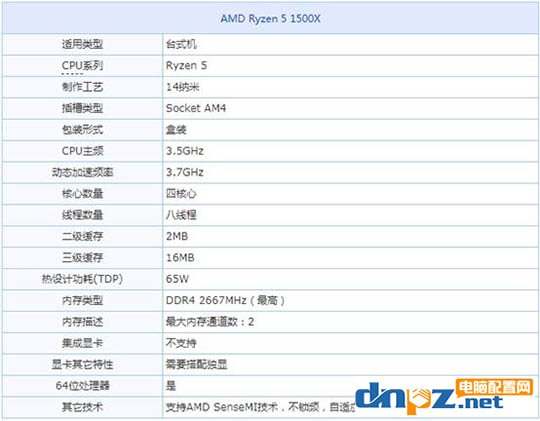Select the CPU主频 label
This screenshot has width=540, height=421.
[x=82, y=151]
